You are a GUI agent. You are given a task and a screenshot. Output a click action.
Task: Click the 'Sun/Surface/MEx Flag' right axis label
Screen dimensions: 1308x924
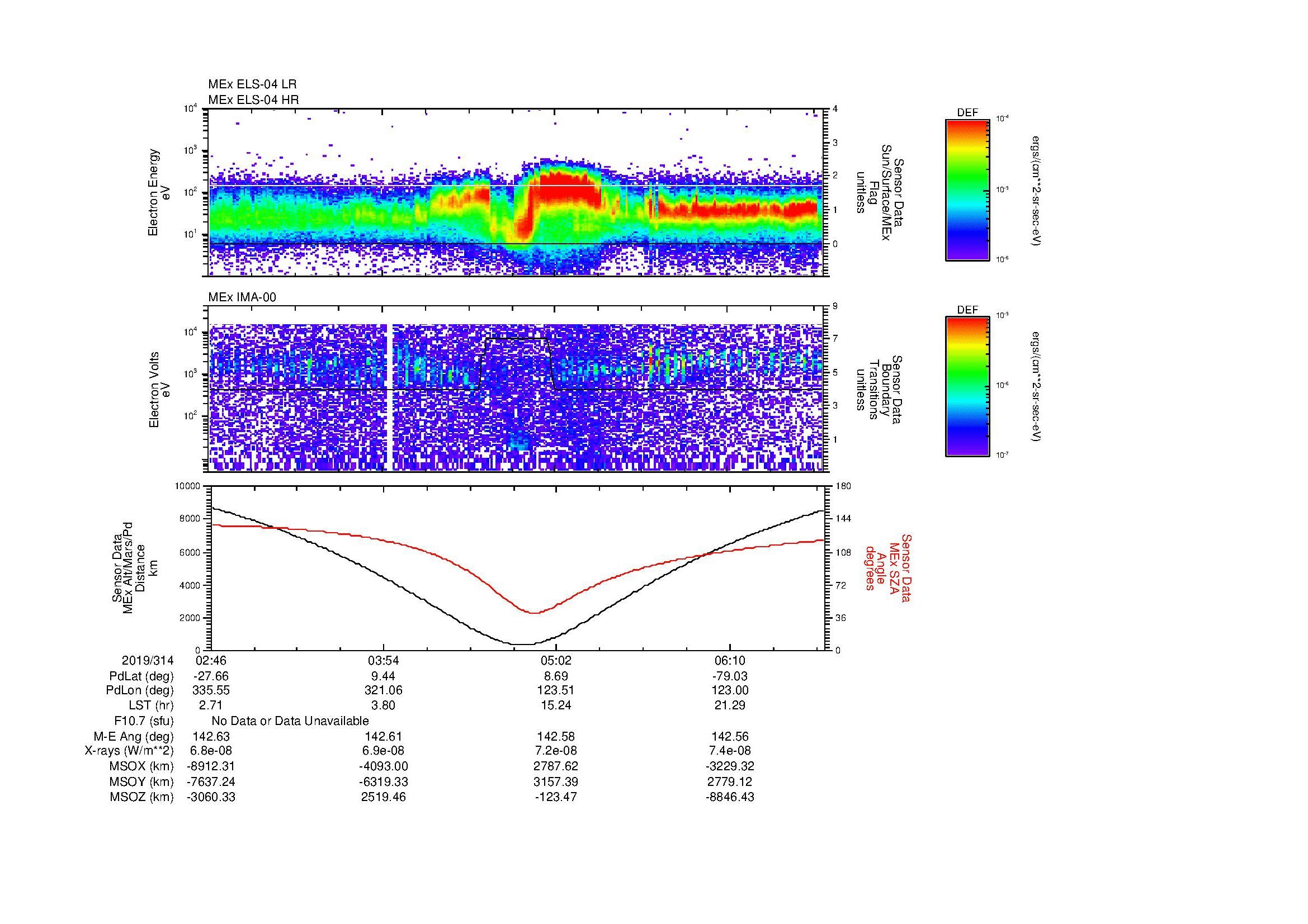(x=879, y=193)
